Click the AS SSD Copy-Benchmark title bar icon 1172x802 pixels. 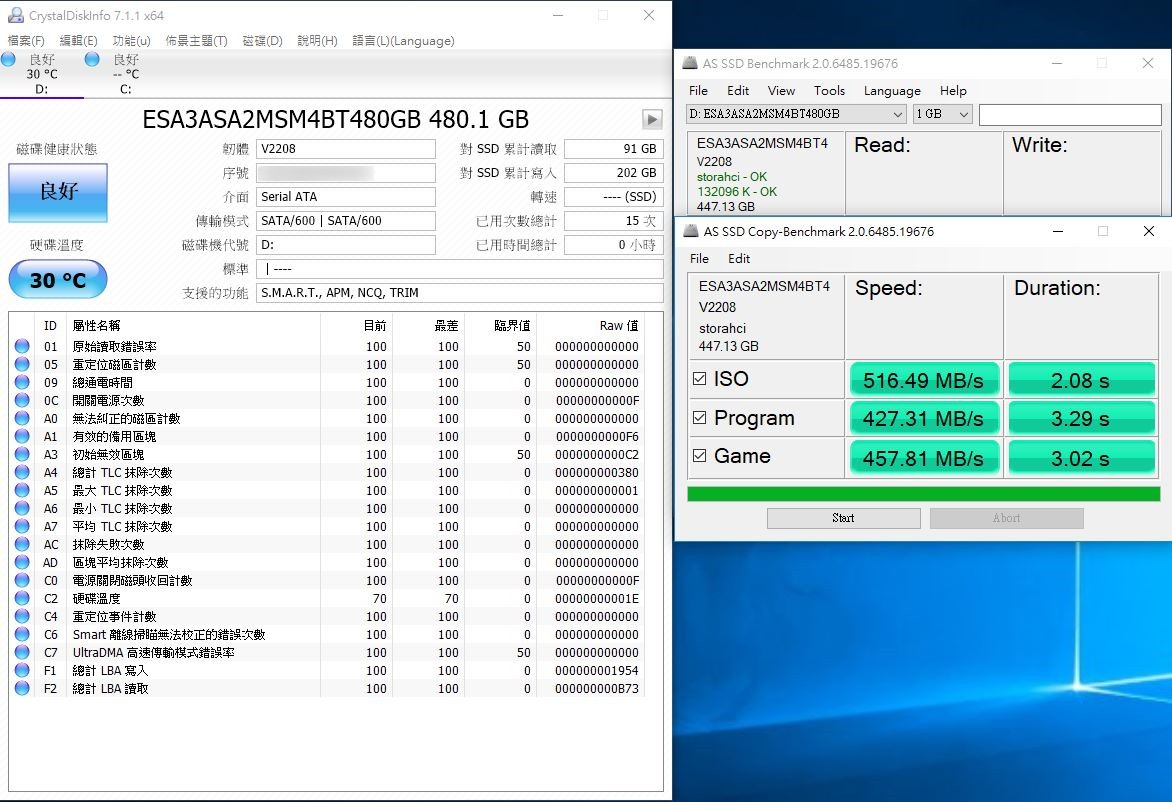(x=691, y=231)
